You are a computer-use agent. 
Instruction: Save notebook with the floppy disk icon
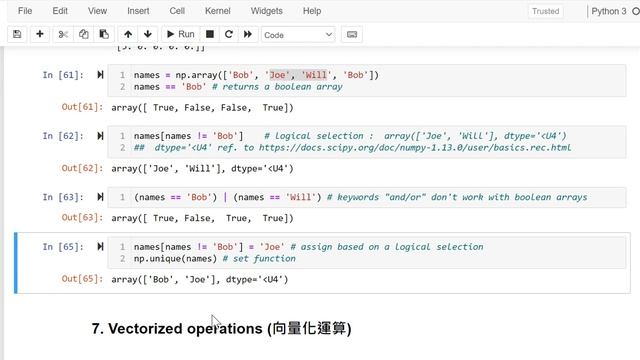pos(17,34)
